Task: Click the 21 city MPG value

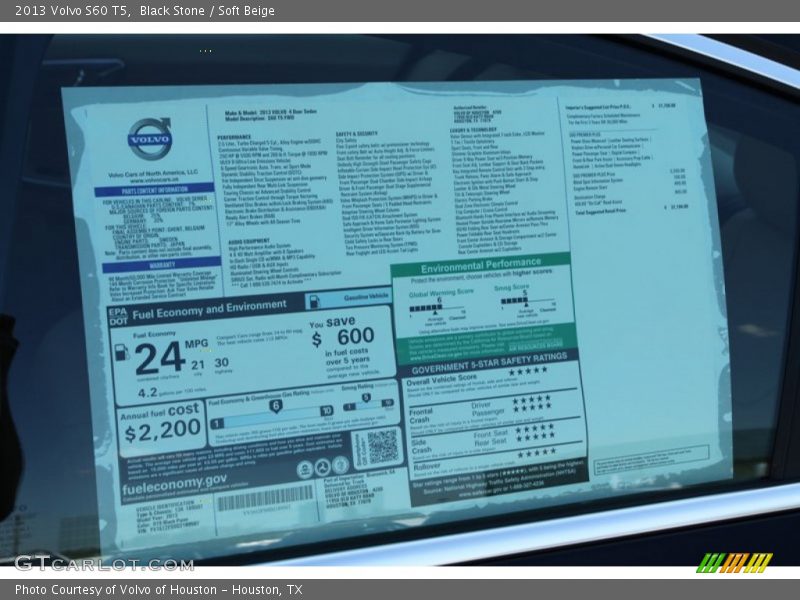Action: (x=198, y=365)
